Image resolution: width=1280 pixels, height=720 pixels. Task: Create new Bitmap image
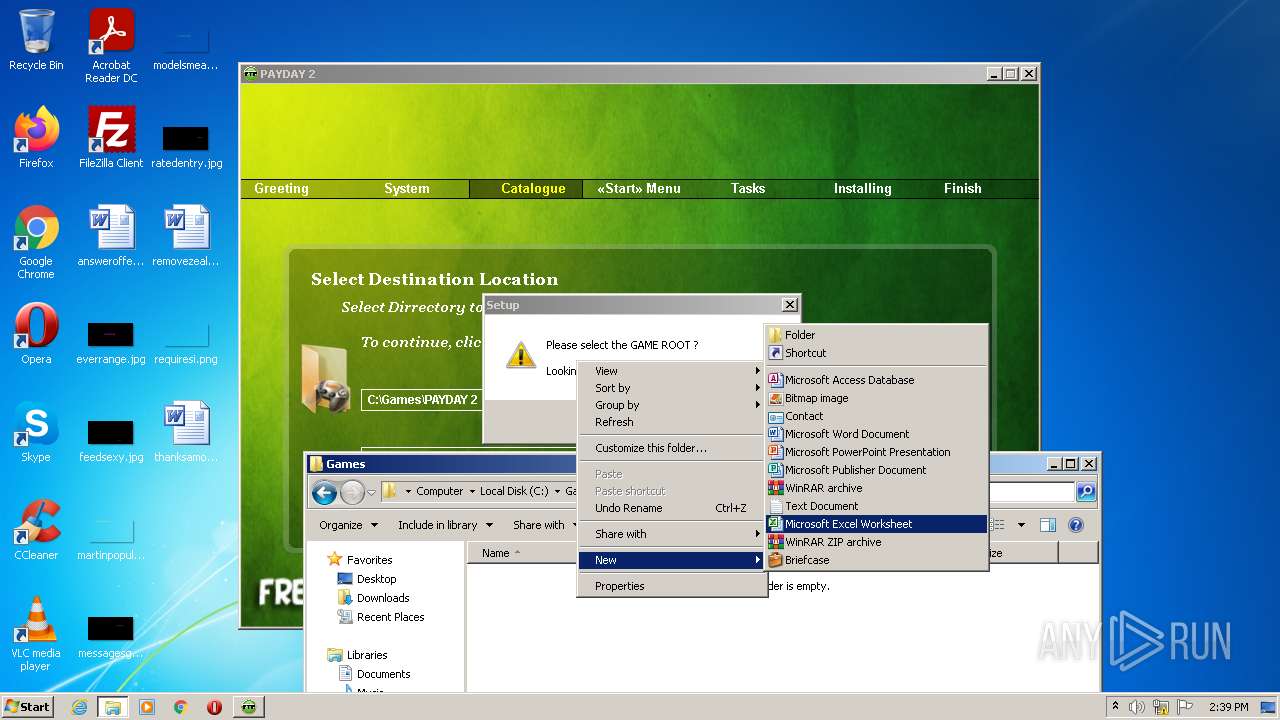coord(877,398)
